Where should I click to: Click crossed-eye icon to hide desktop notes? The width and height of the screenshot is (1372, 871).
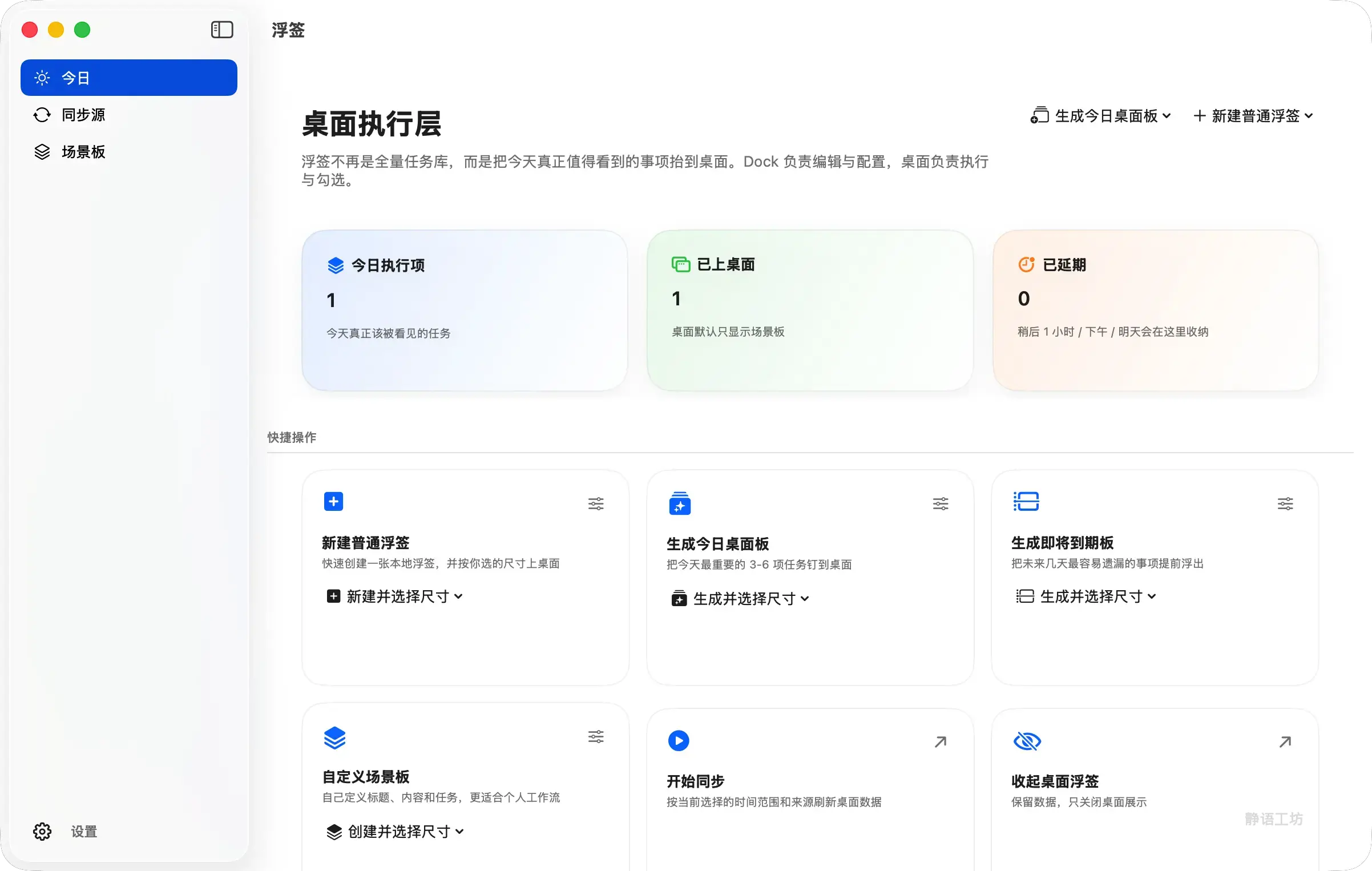[x=1027, y=741]
